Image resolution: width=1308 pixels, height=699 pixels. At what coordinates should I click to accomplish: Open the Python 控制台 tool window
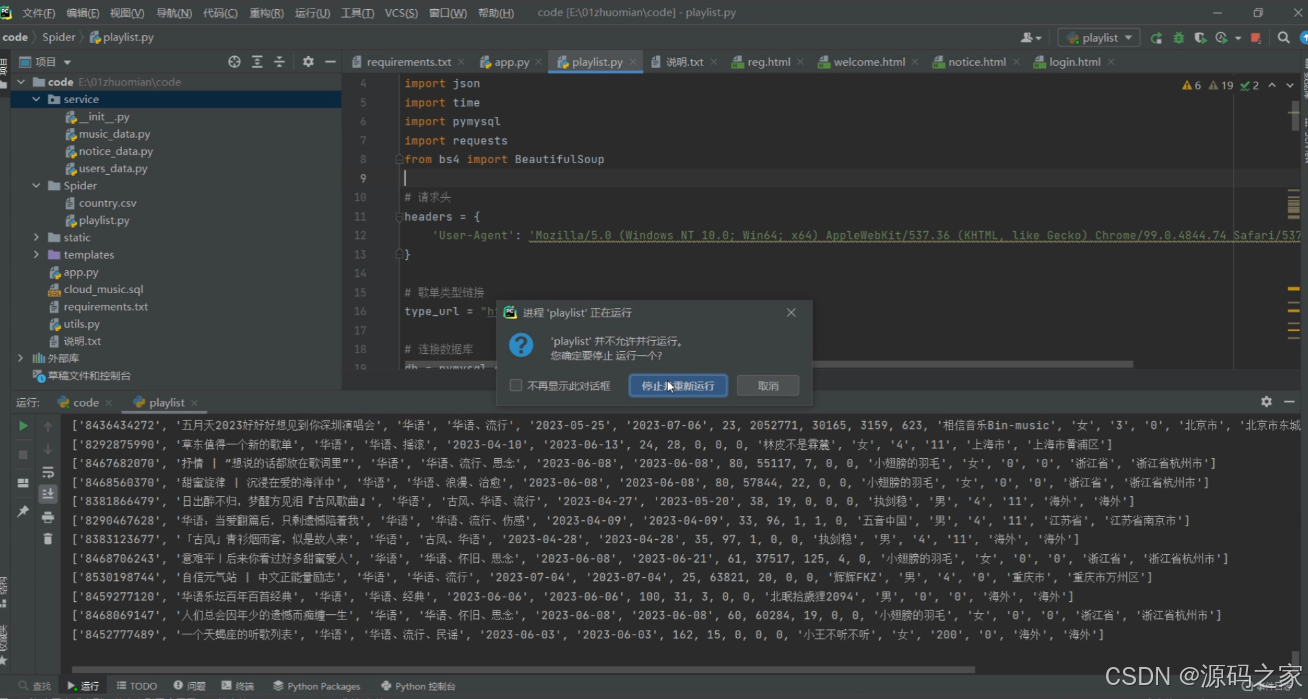tap(418, 686)
